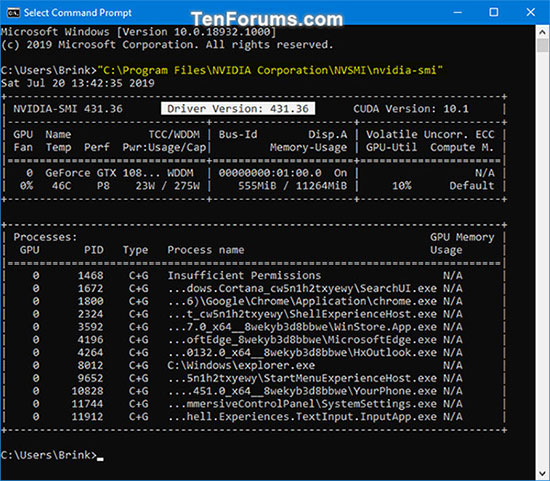Click the chrome.exe process row
Screen dimensions: 550x481
248,301
